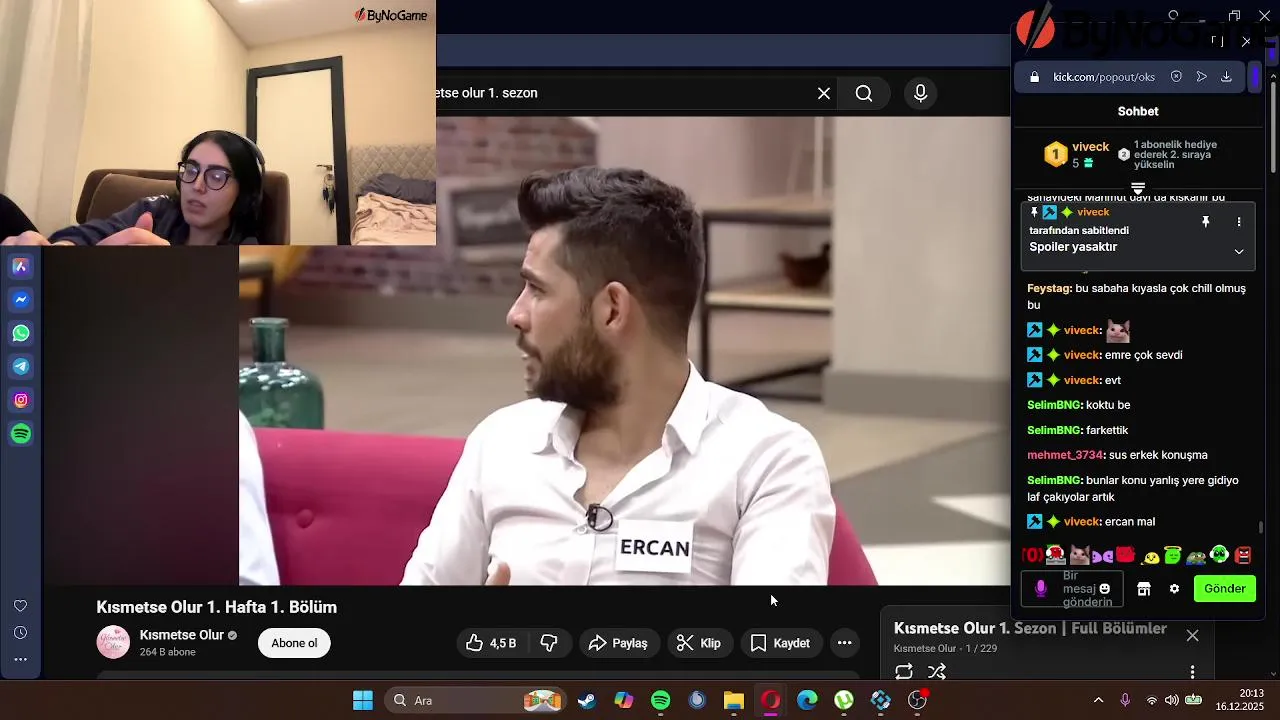1280x720 pixels.
Task: Share the video via Paylaş
Action: coord(618,643)
